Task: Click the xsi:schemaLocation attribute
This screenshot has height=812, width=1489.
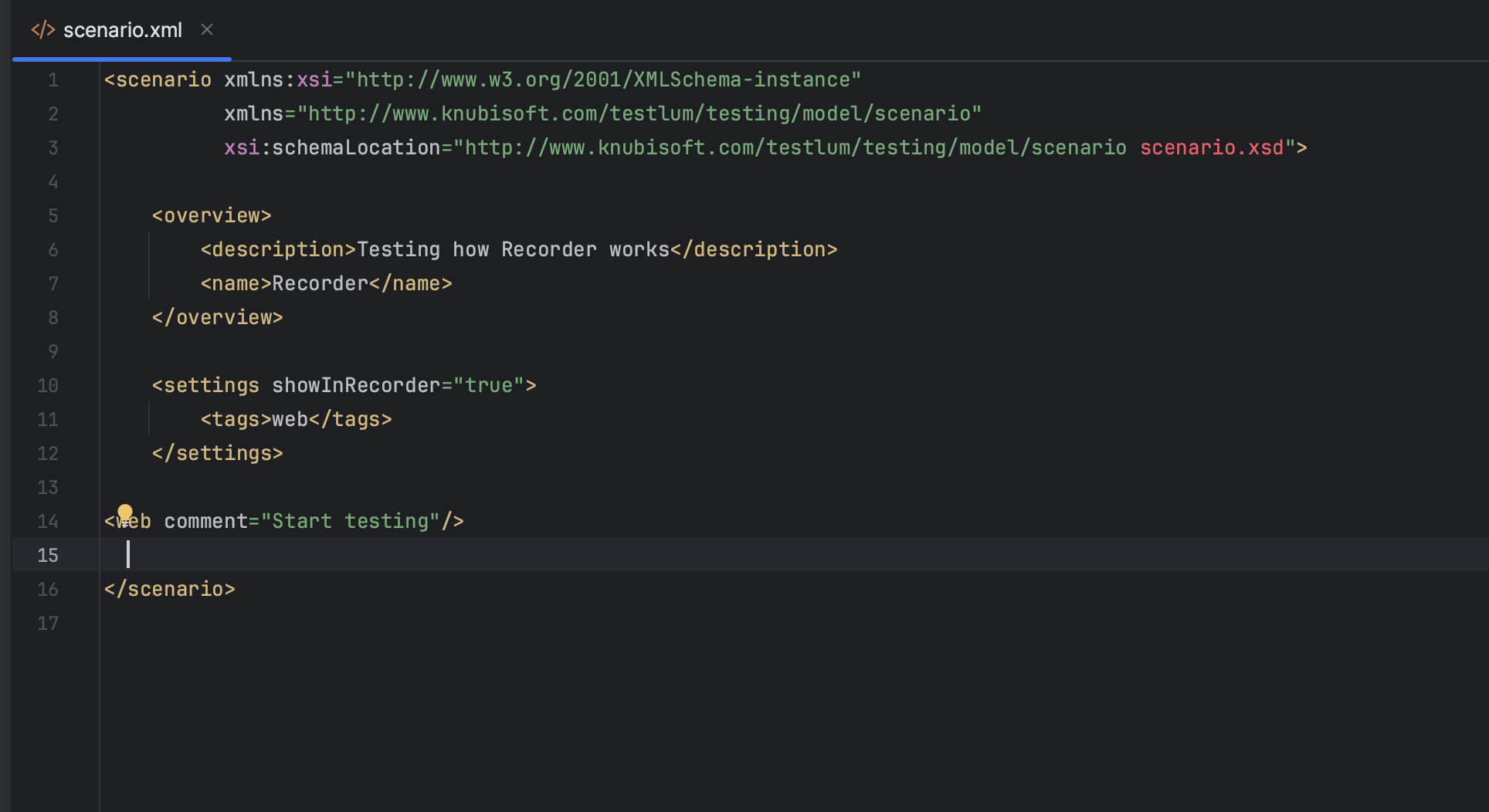Action: point(332,147)
